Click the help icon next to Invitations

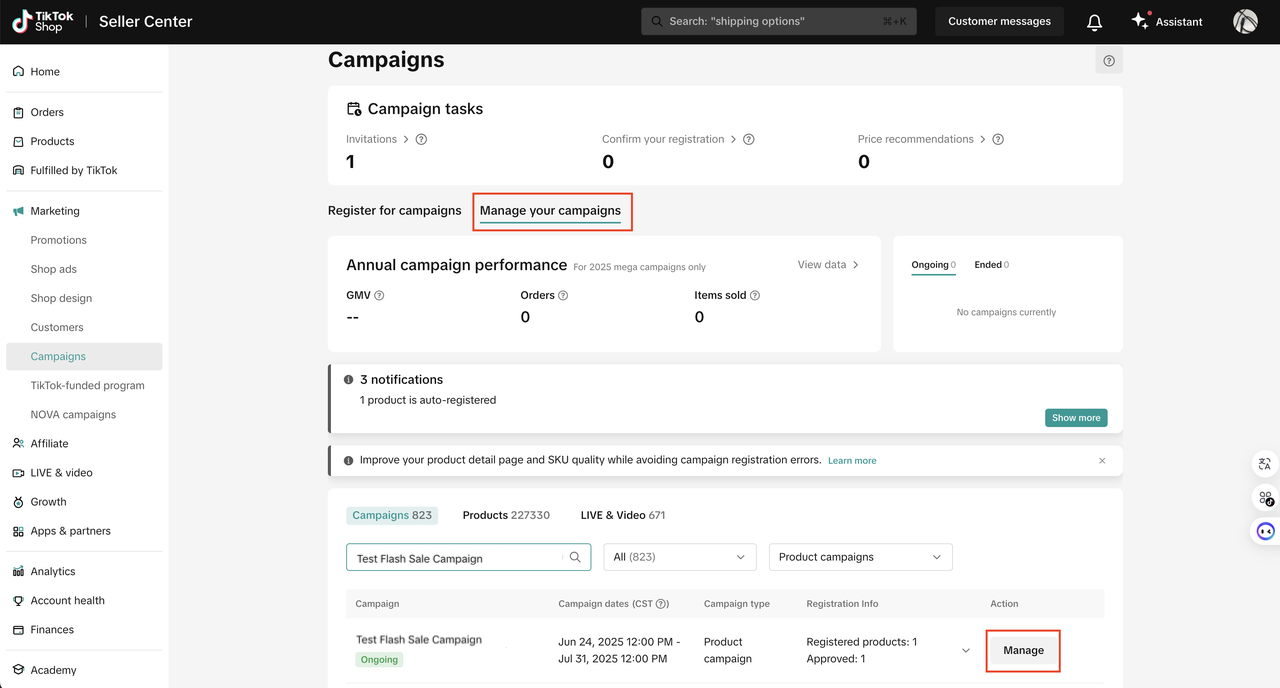click(421, 140)
